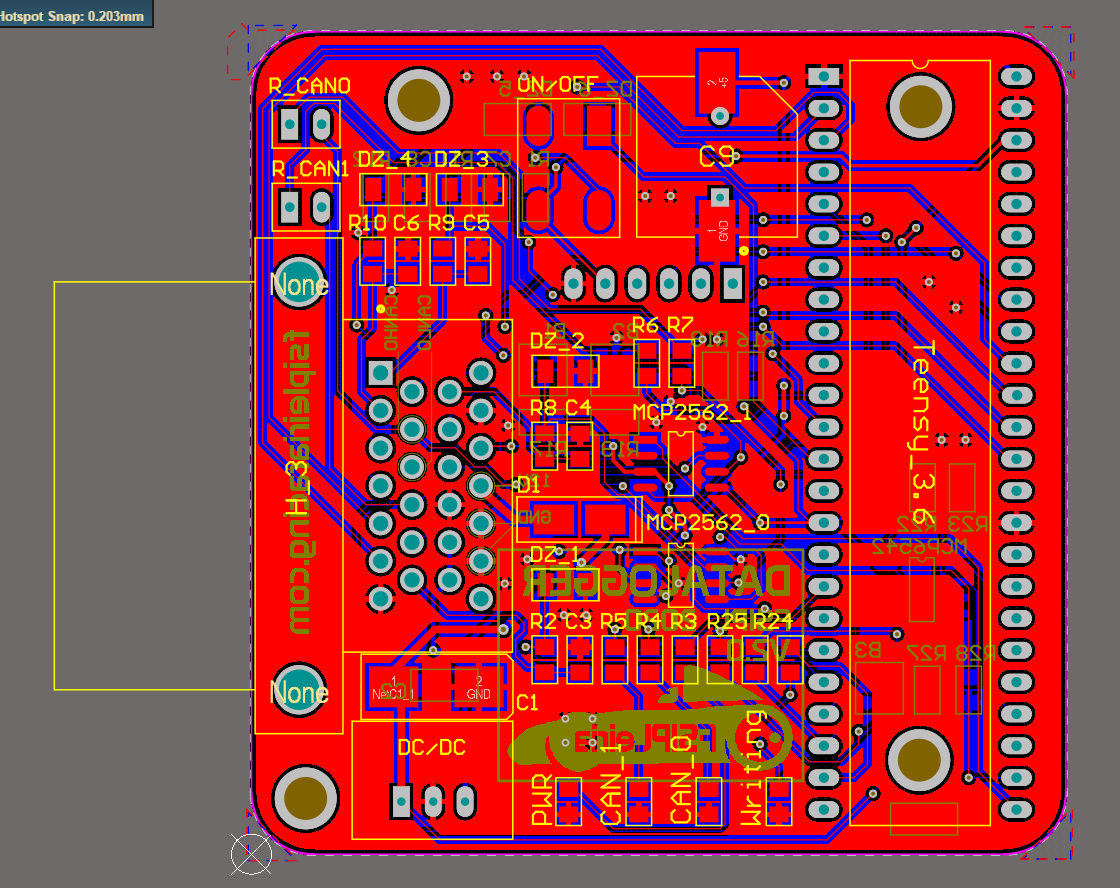Image resolution: width=1120 pixels, height=888 pixels.
Task: Click the Hotspot Snap status indicator
Action: [x=75, y=15]
